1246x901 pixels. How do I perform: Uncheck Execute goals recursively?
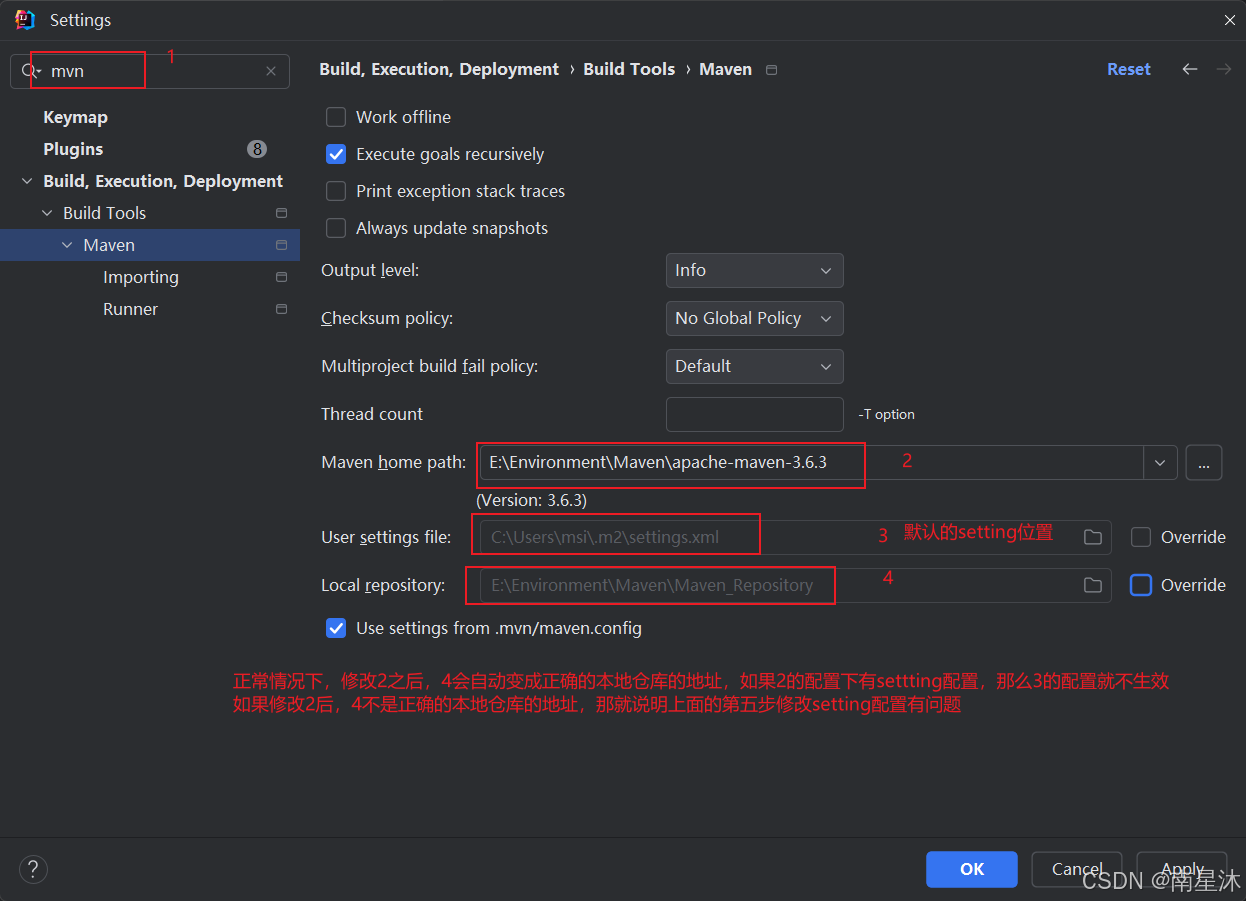pos(336,154)
